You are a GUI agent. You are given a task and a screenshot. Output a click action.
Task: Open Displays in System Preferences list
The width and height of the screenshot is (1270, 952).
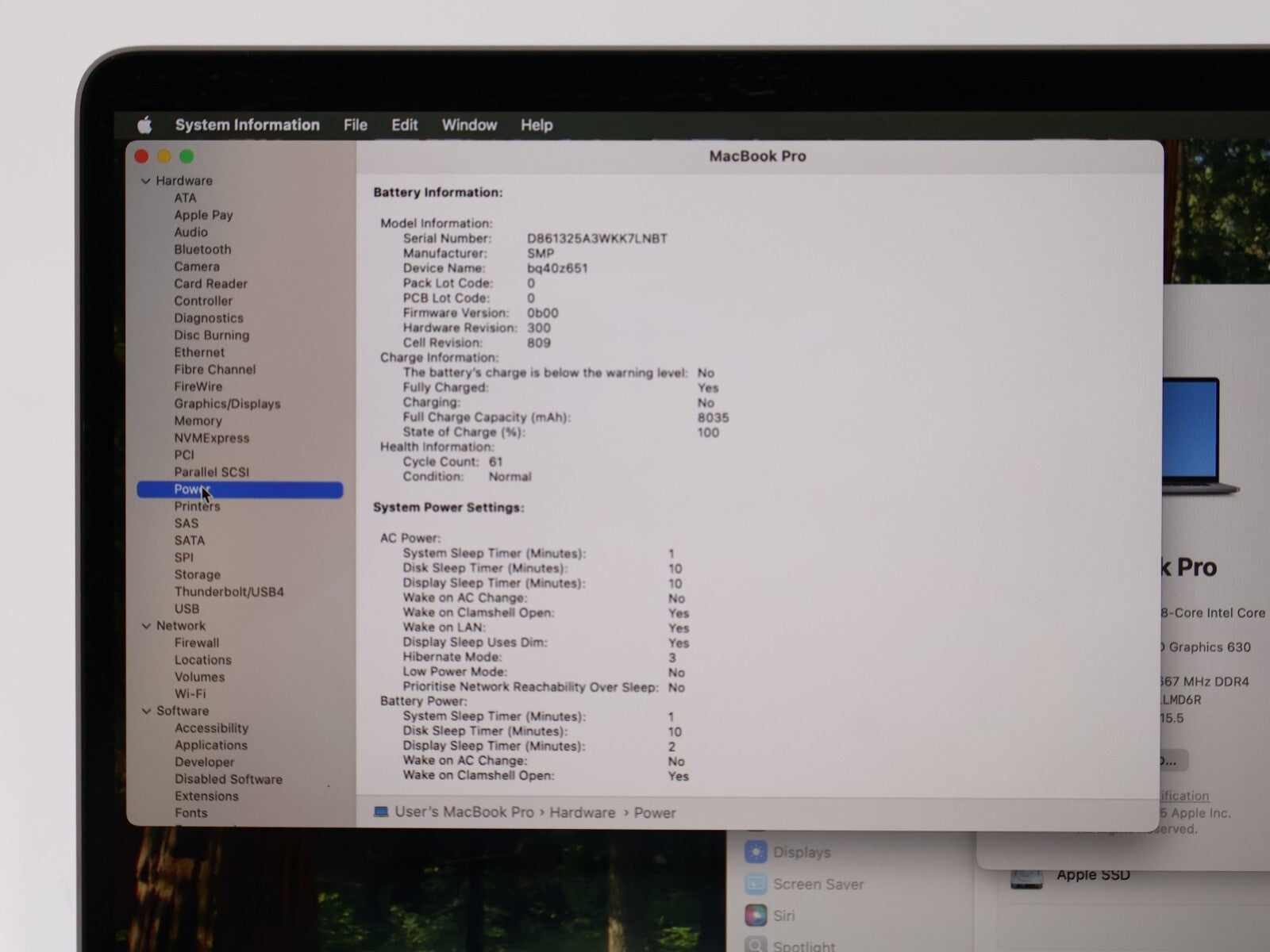tap(802, 852)
